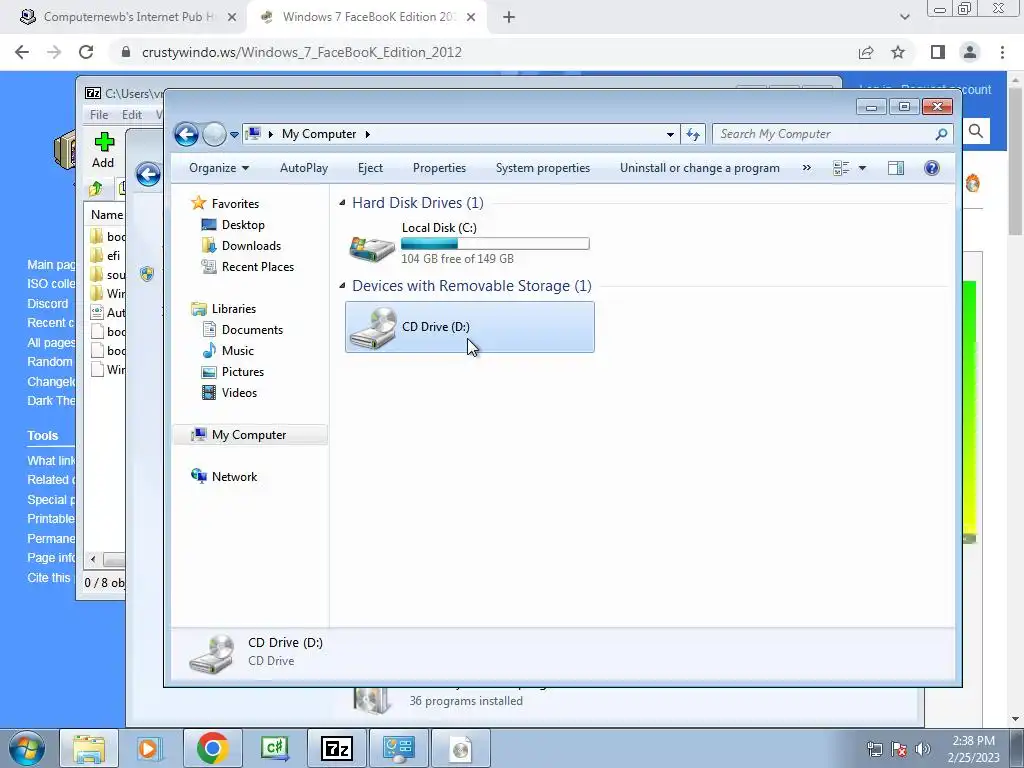Select Local Disk (C:) drive icon

click(372, 248)
